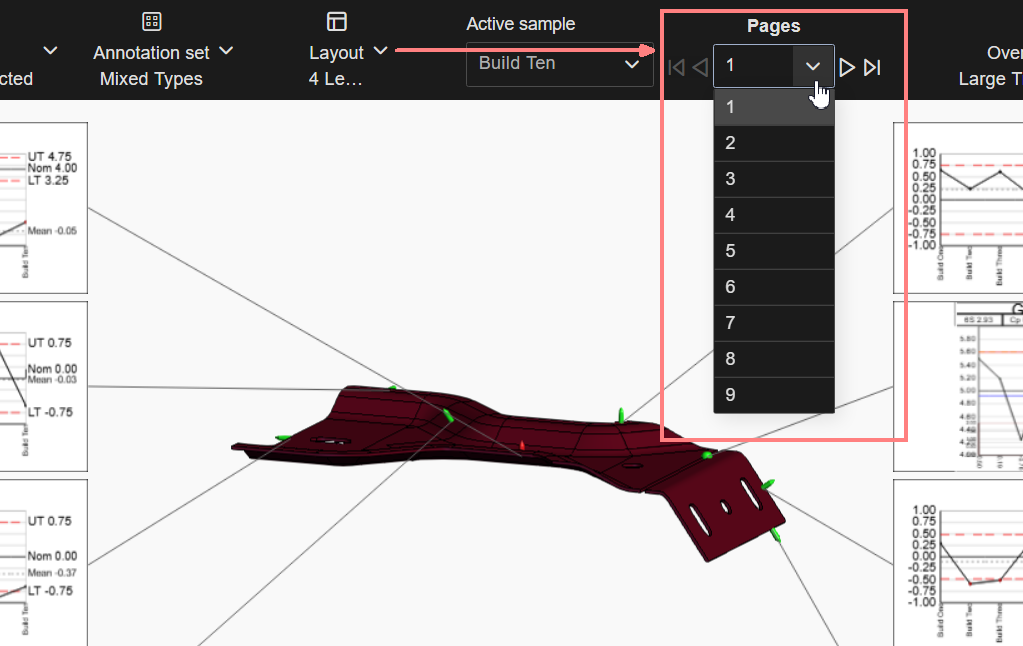Click the Layout panel icon
This screenshot has width=1023, height=646.
336,22
